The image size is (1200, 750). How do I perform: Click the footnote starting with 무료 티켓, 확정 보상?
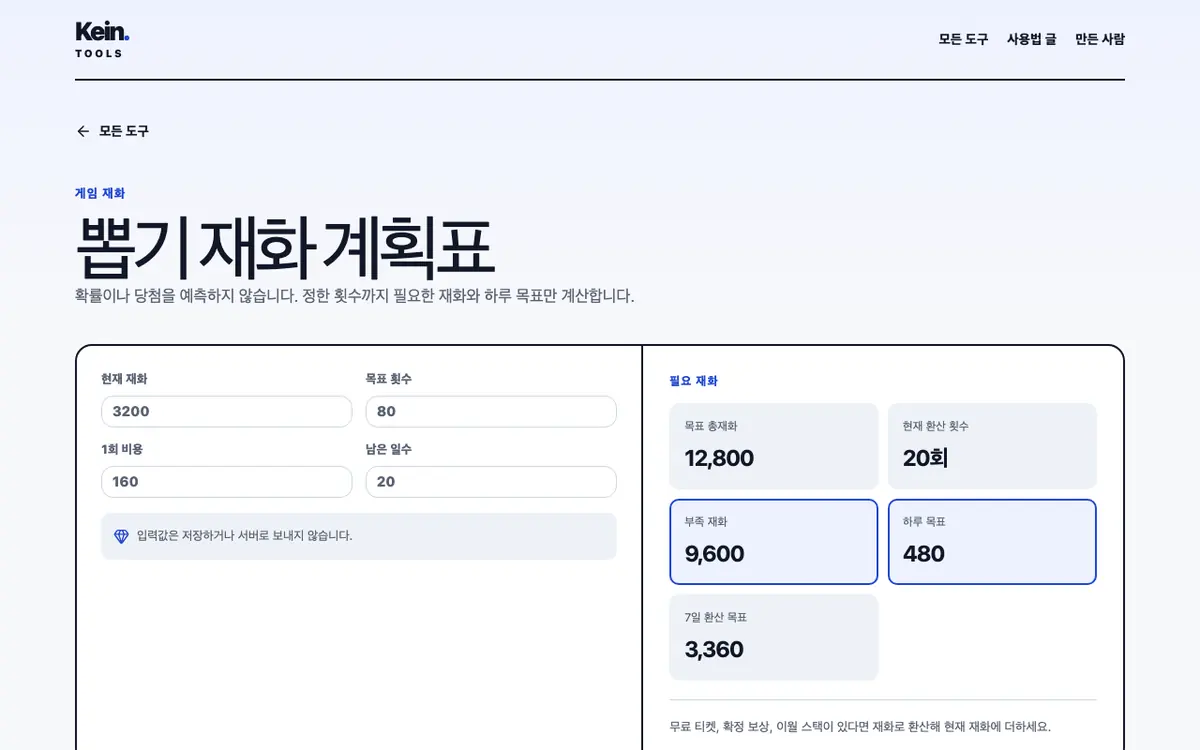click(x=860, y=727)
